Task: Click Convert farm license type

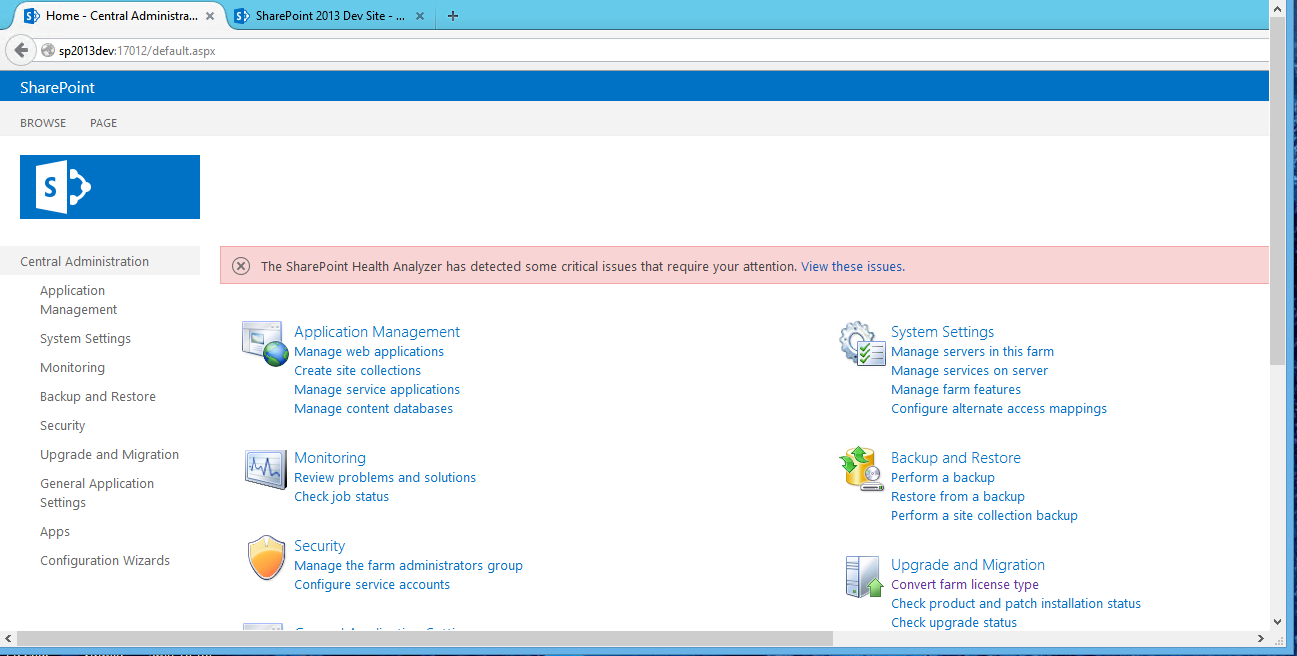Action: pyautogui.click(x=965, y=585)
